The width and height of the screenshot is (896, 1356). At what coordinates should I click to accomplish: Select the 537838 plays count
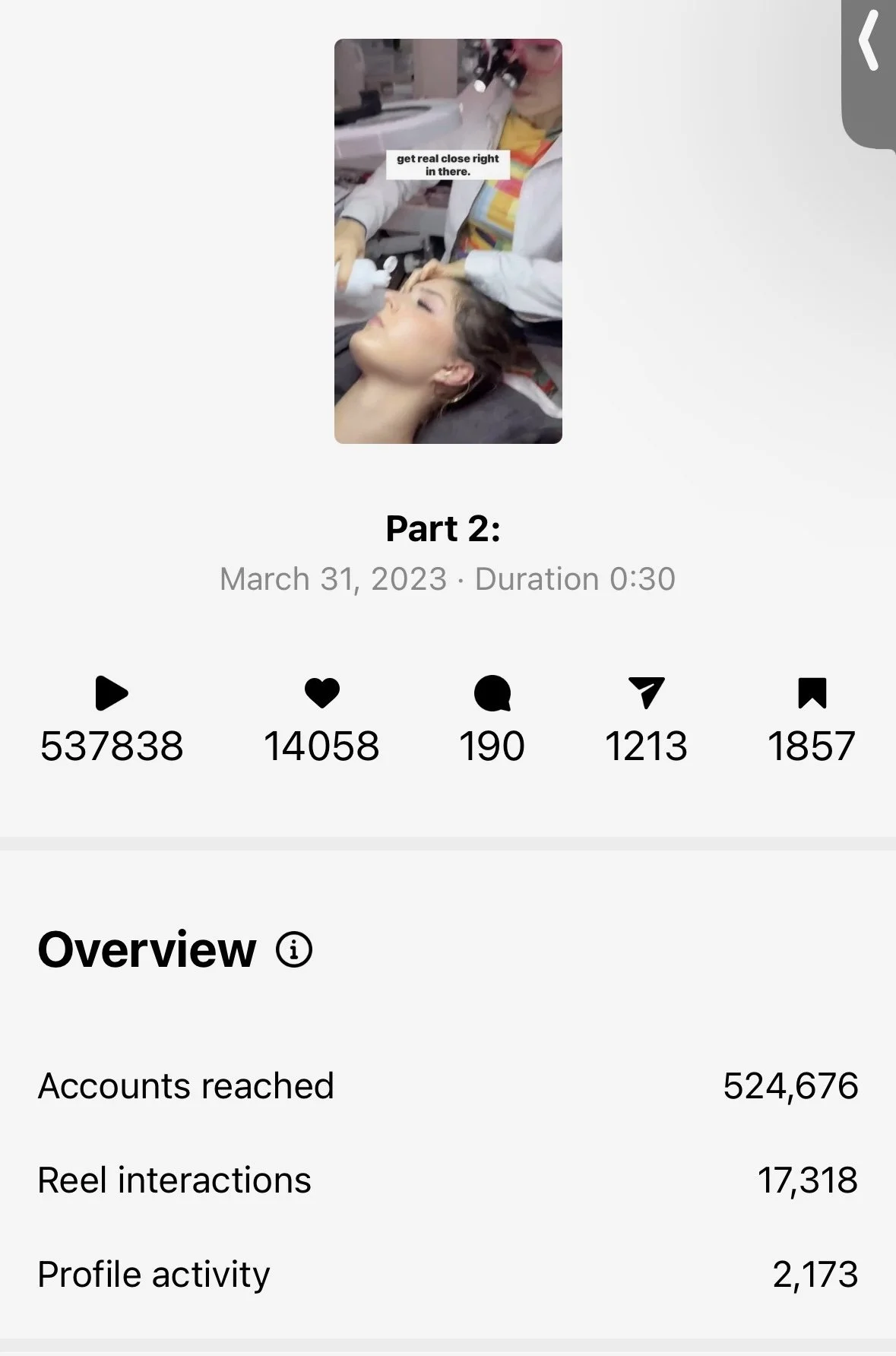(112, 746)
